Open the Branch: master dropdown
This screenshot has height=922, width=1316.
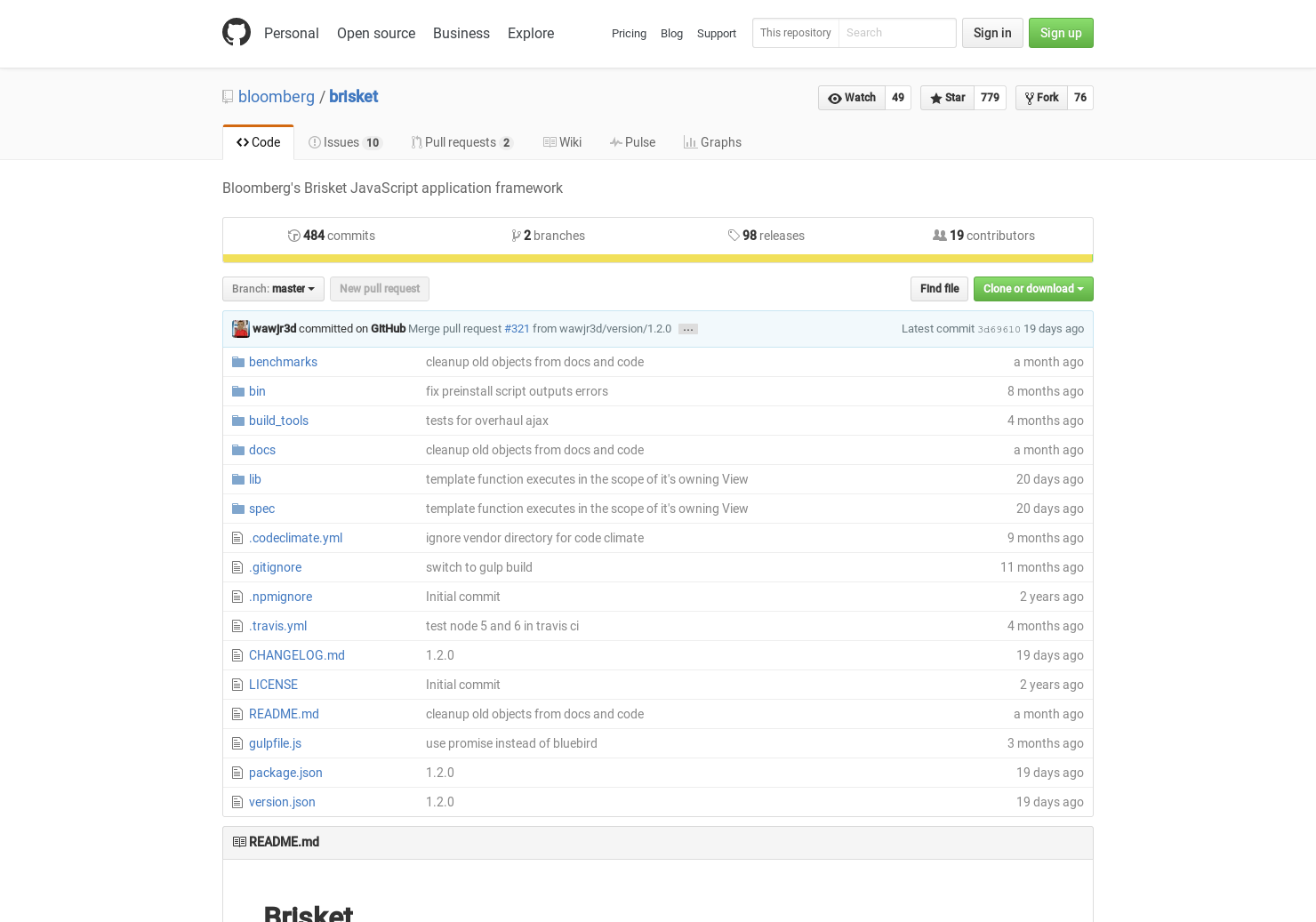coord(273,289)
